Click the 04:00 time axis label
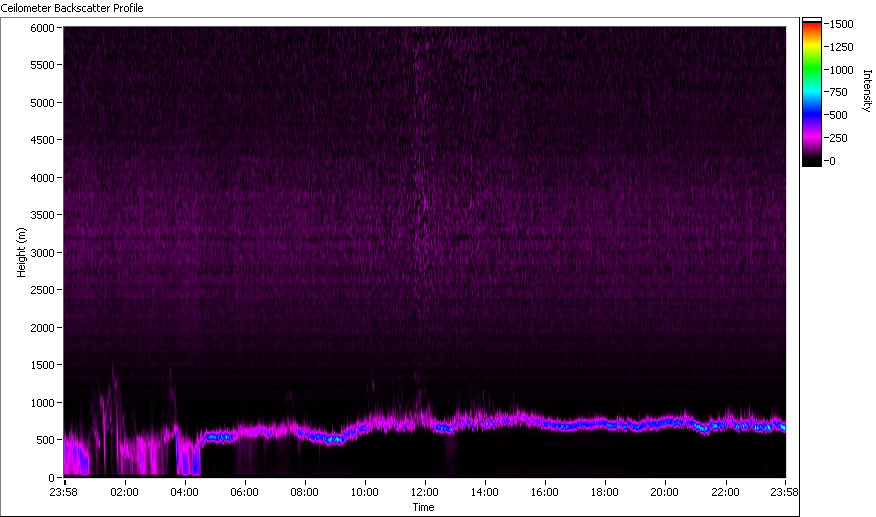 click(184, 492)
